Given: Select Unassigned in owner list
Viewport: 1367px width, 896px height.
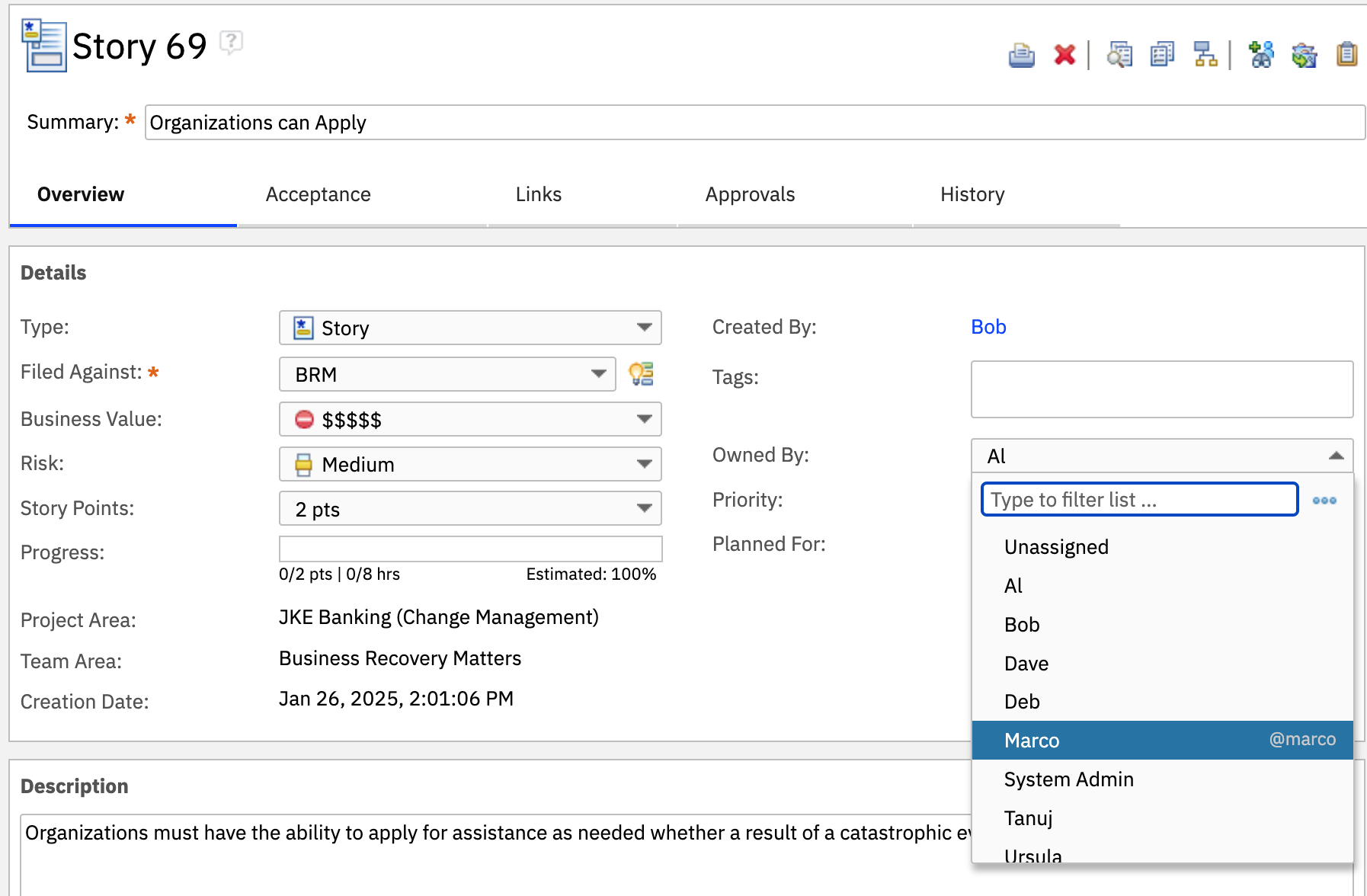Looking at the screenshot, I should point(1163,547).
